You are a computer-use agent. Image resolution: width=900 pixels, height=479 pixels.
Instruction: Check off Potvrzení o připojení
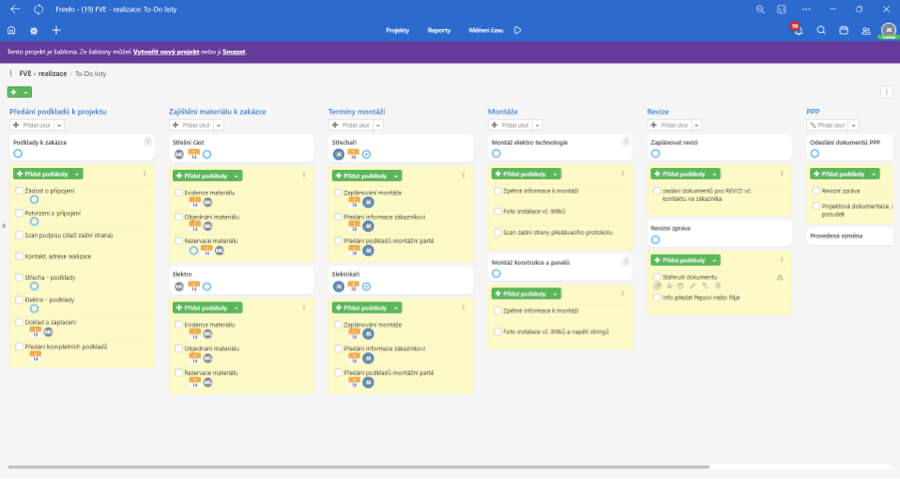click(x=20, y=213)
